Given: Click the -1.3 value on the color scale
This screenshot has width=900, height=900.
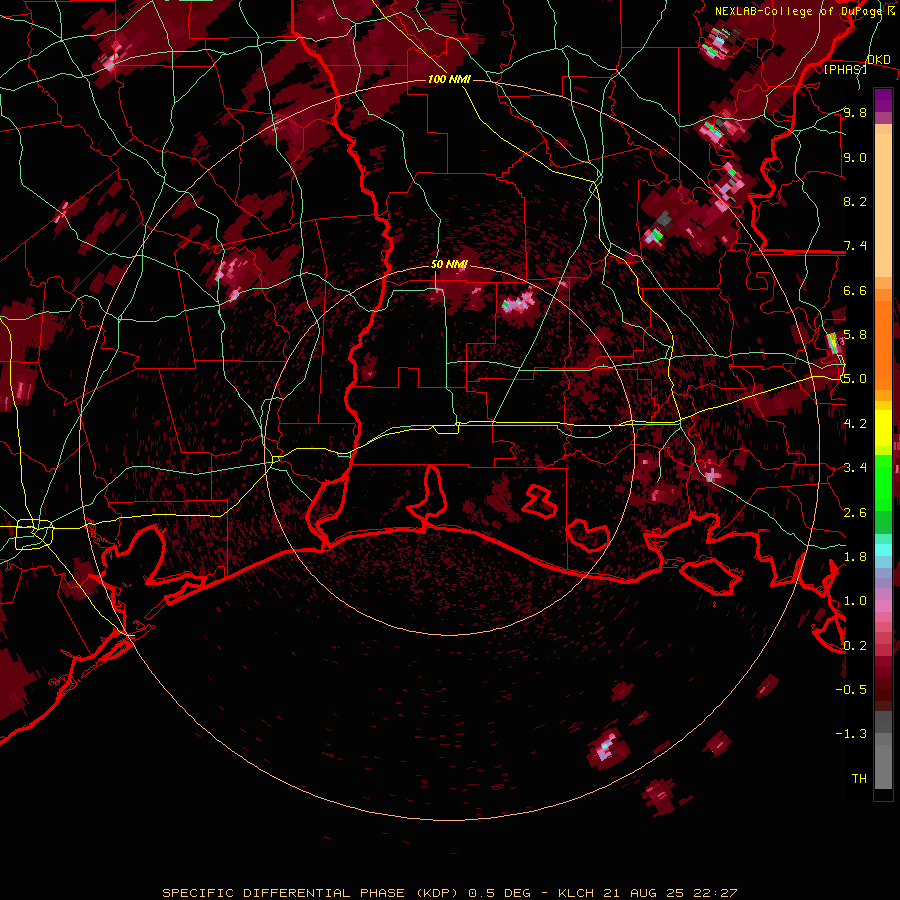Looking at the screenshot, I should point(851,734).
